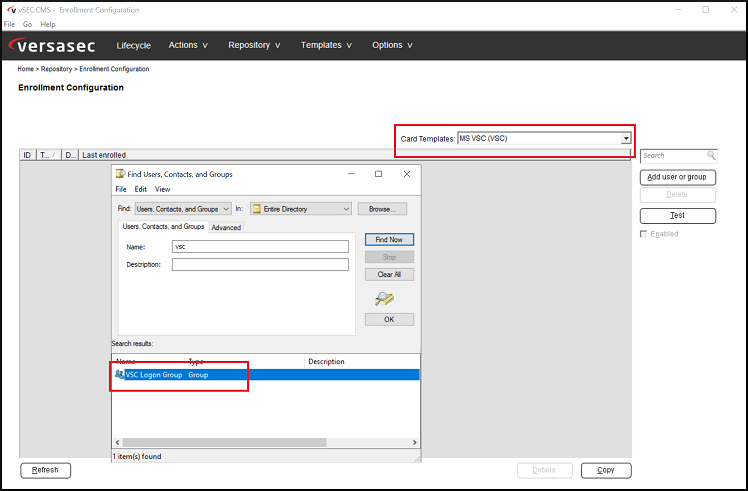Open the In Entire Directory dropdown
748x491 pixels.
point(301,209)
